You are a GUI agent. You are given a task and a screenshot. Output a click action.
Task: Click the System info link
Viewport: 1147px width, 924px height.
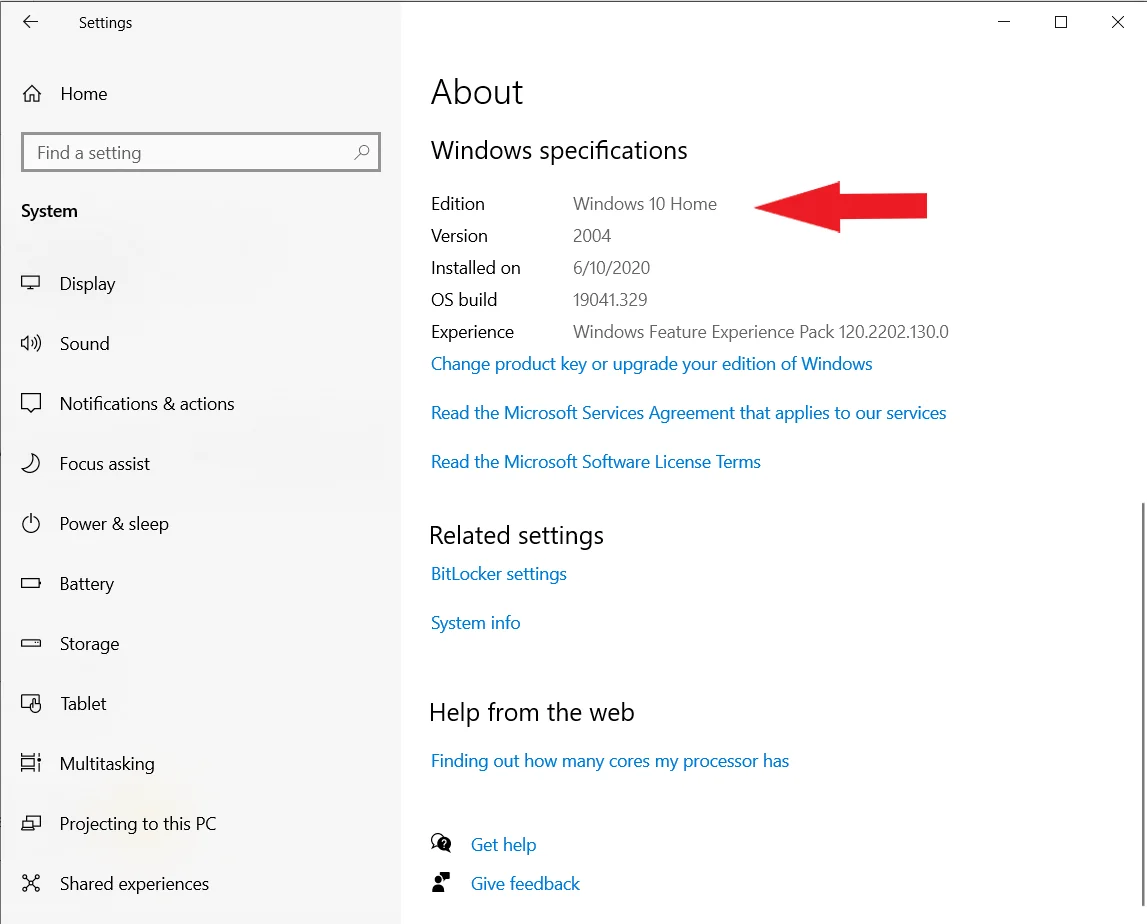475,623
